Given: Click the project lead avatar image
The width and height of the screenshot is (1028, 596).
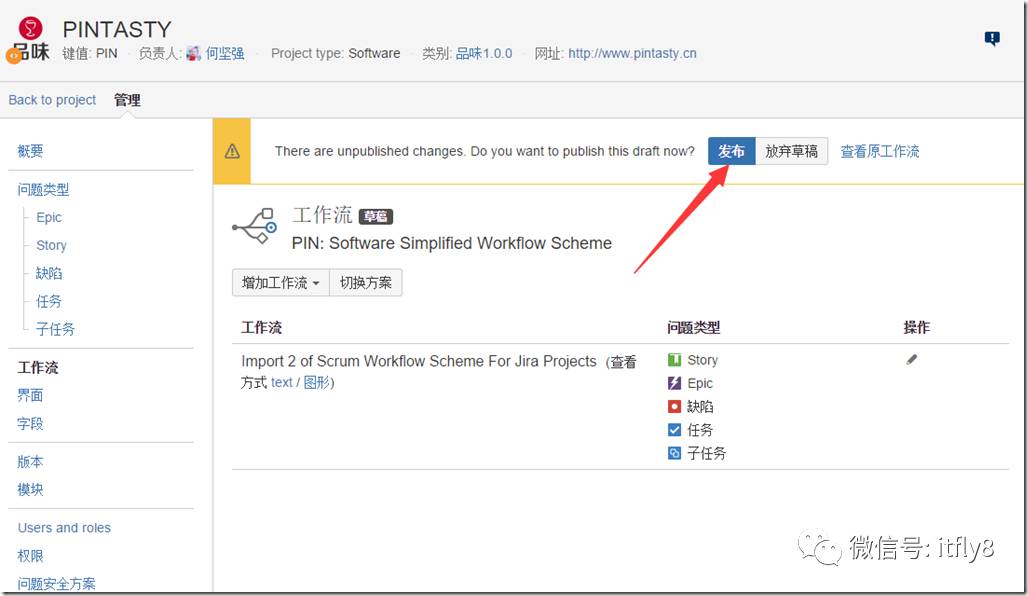Looking at the screenshot, I should [193, 54].
